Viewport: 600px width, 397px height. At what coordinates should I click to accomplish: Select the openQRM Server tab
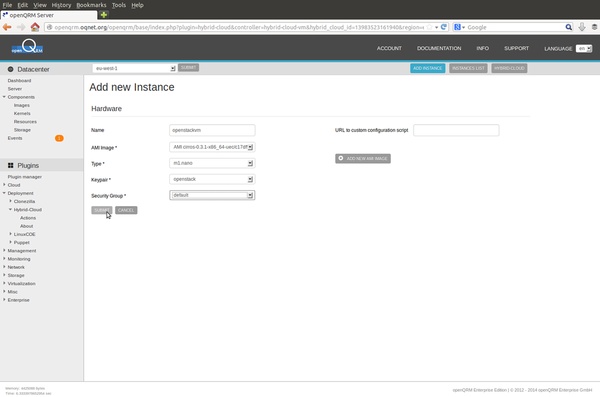click(x=49, y=15)
